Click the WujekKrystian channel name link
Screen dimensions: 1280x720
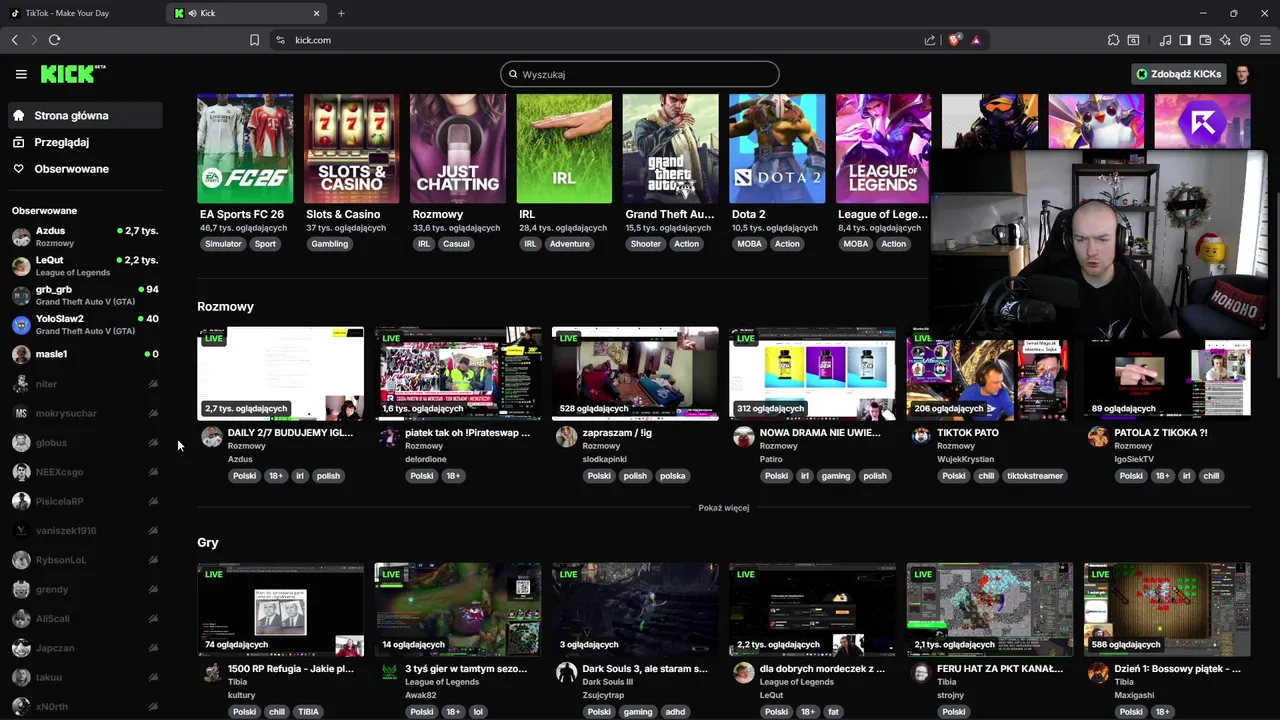(966, 459)
